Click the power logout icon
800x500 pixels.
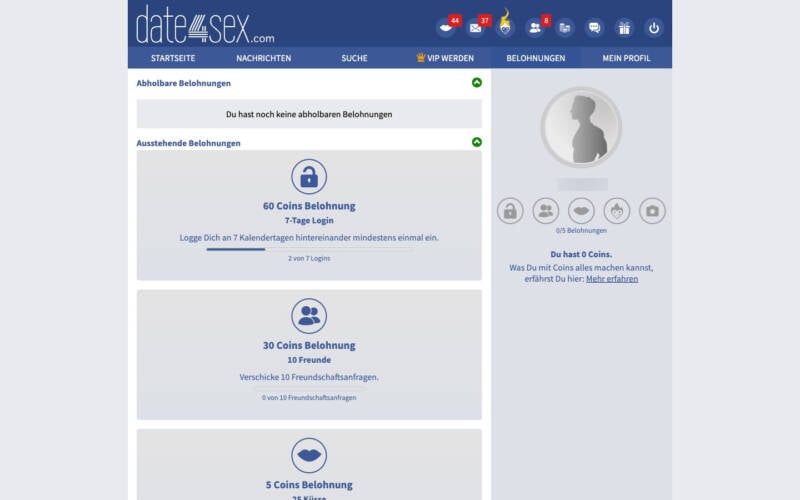654,28
